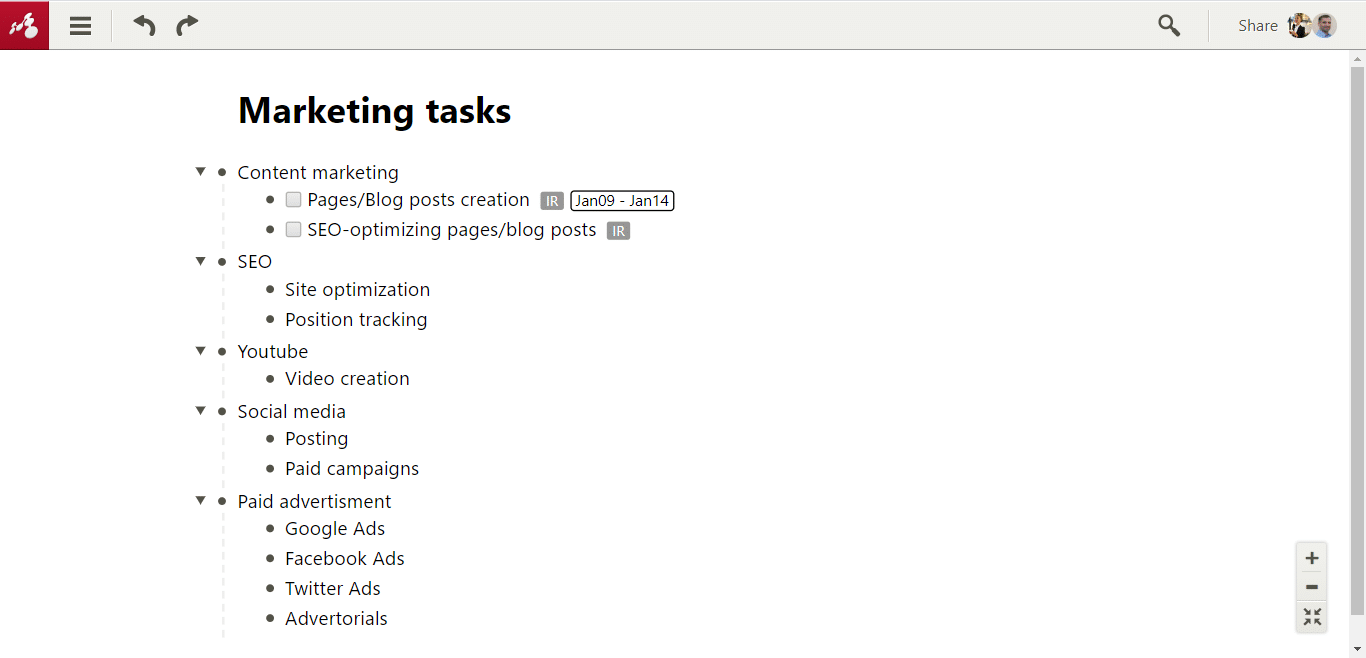Check the Pages/Blog posts creation checkbox
The width and height of the screenshot is (1366, 658).
point(293,200)
